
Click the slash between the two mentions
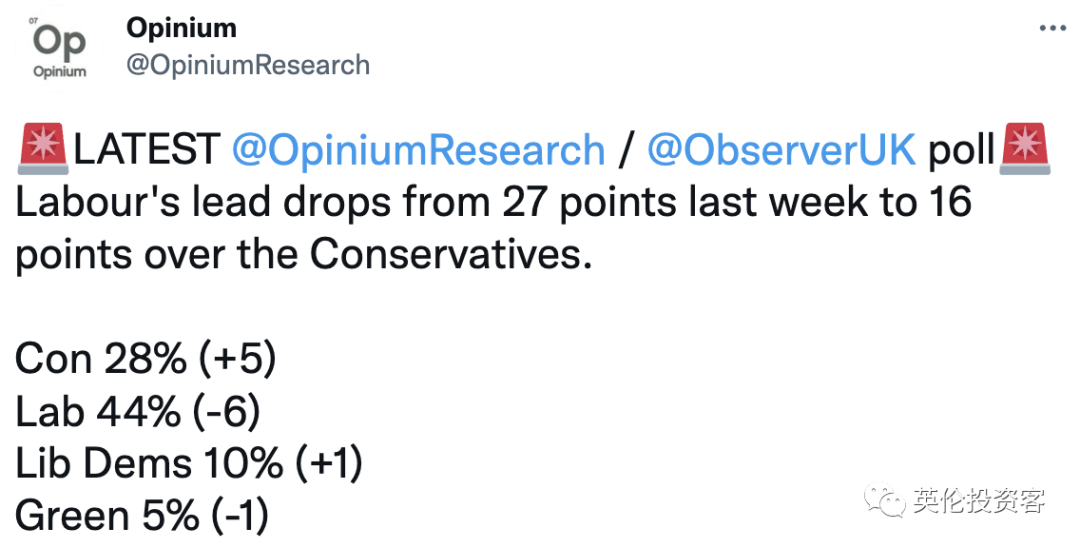(x=625, y=151)
